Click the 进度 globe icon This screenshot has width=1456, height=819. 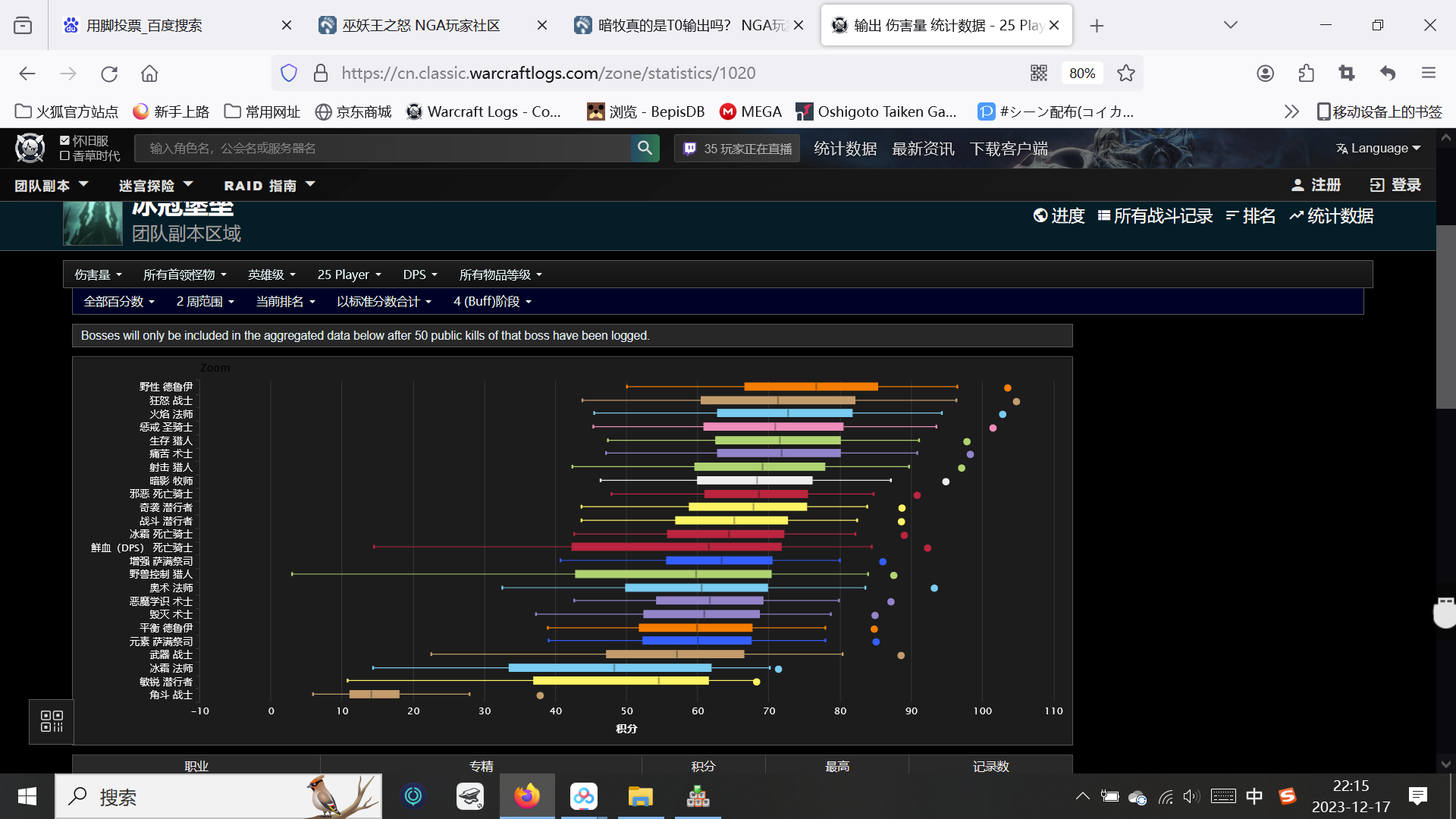[1040, 215]
